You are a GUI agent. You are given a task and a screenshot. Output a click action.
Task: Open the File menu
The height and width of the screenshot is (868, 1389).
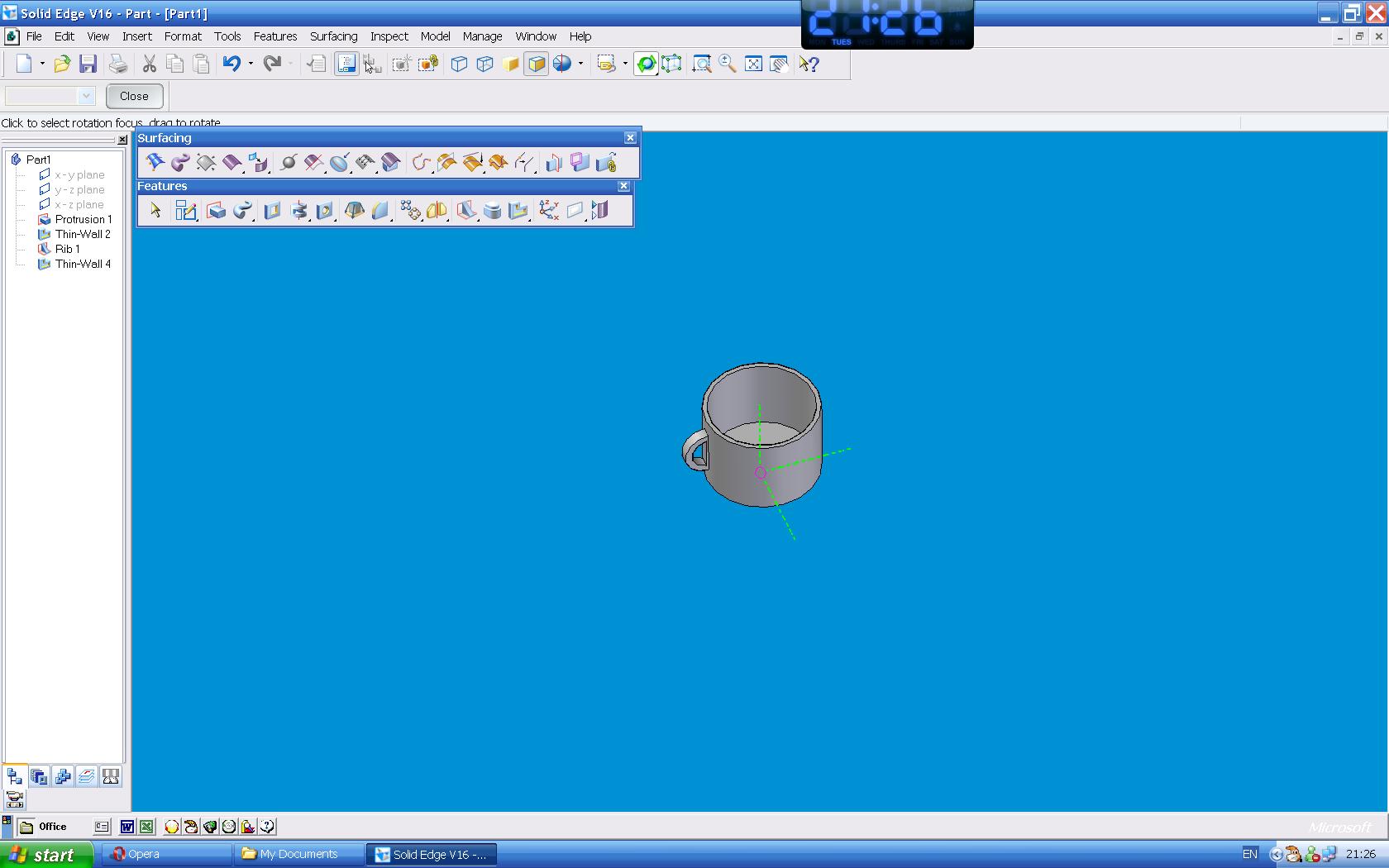point(34,36)
